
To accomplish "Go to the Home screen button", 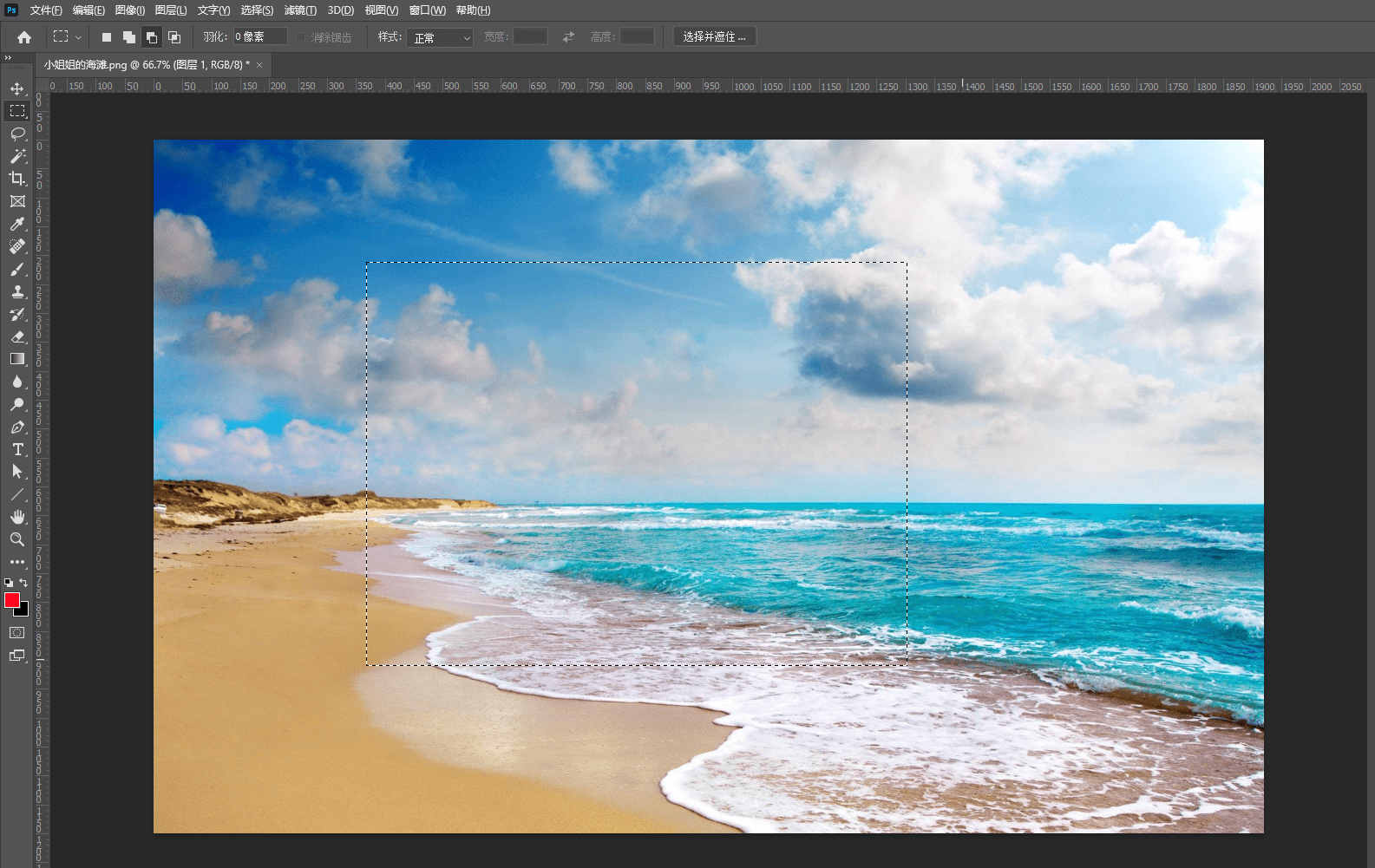I will tap(24, 37).
